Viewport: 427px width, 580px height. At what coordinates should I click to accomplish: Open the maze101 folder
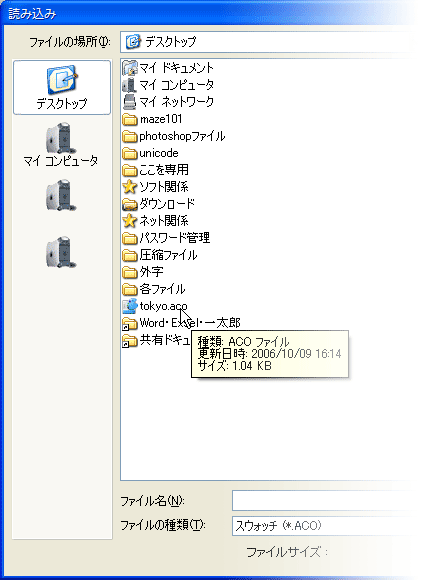[152, 119]
